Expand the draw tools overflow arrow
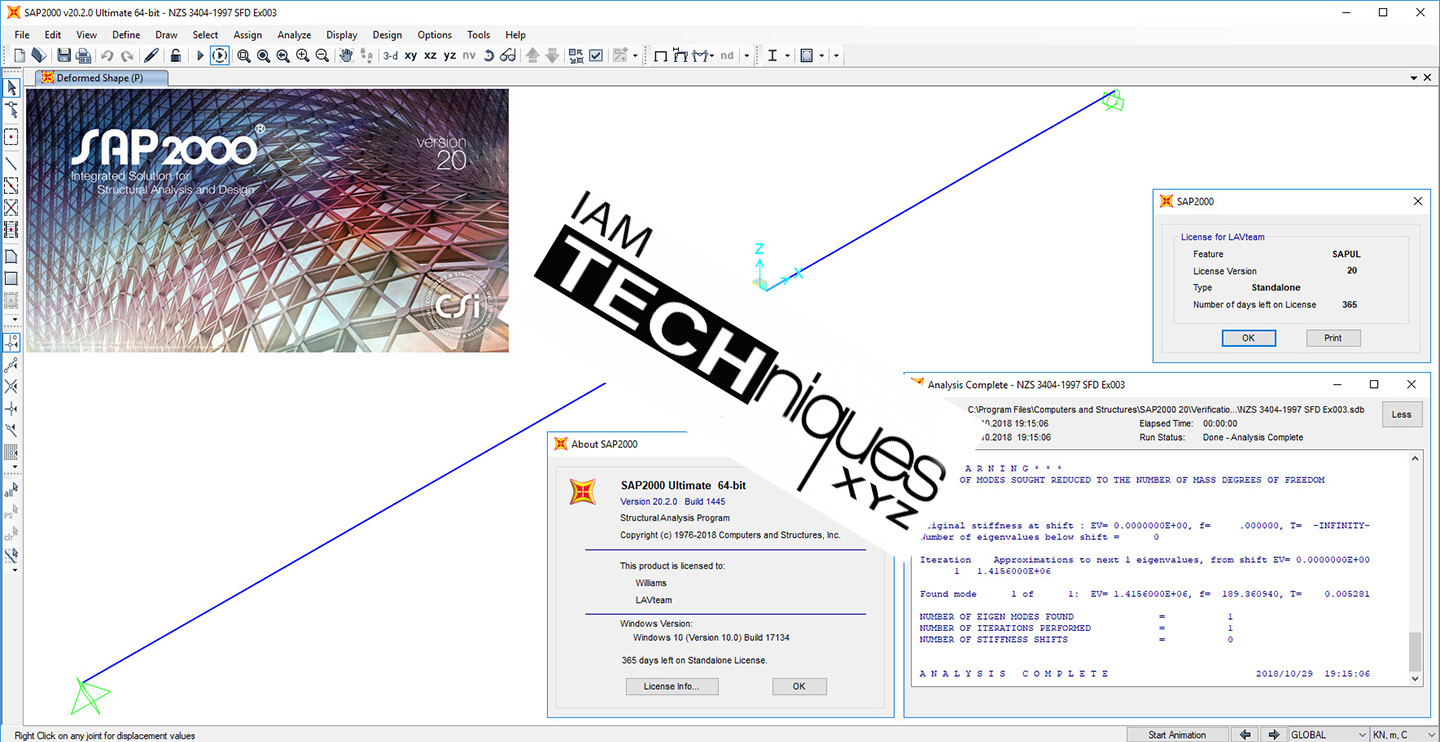The image size is (1440, 742). [x=14, y=320]
